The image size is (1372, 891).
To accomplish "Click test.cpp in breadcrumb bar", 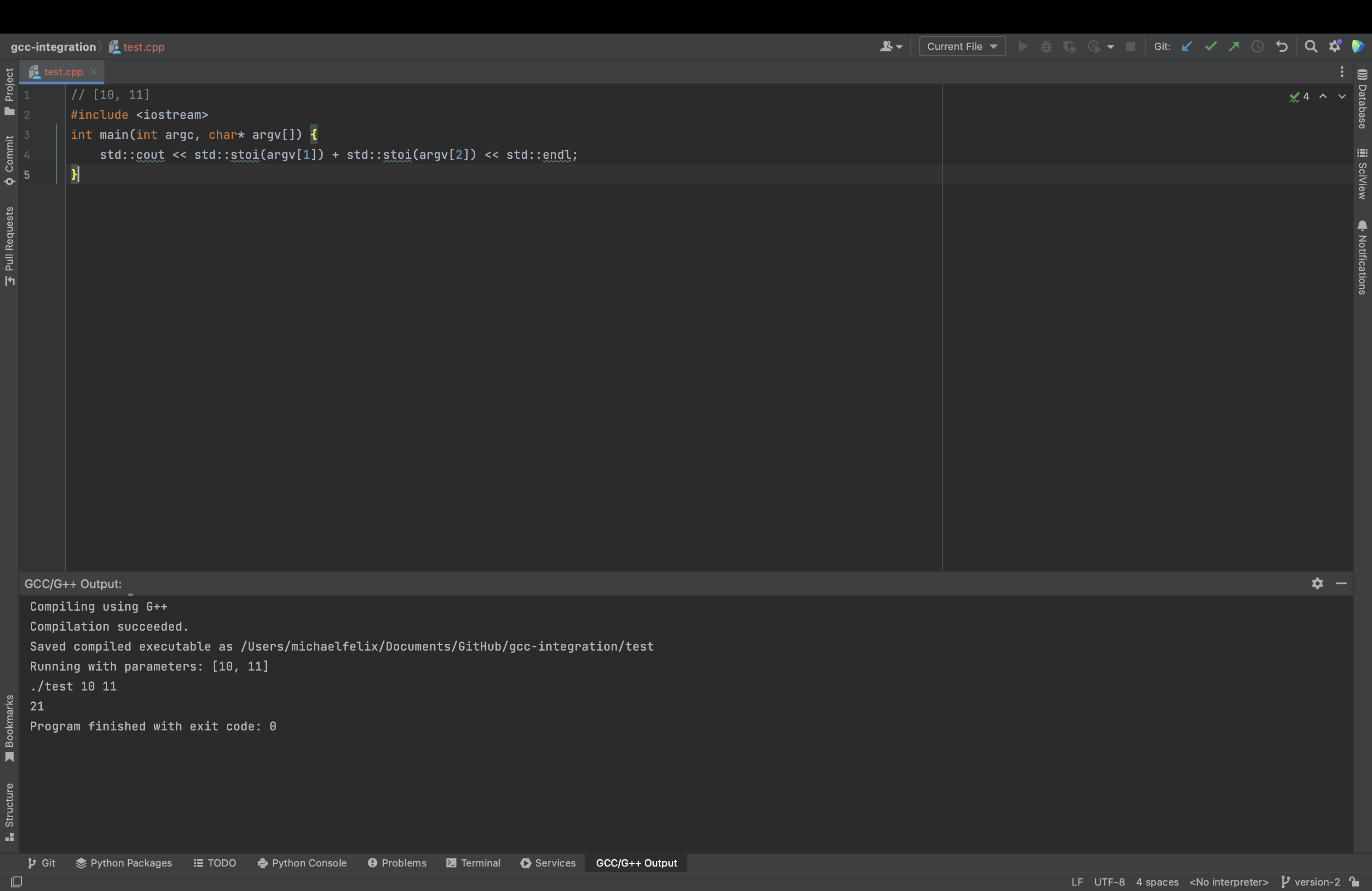I will 137,47.
